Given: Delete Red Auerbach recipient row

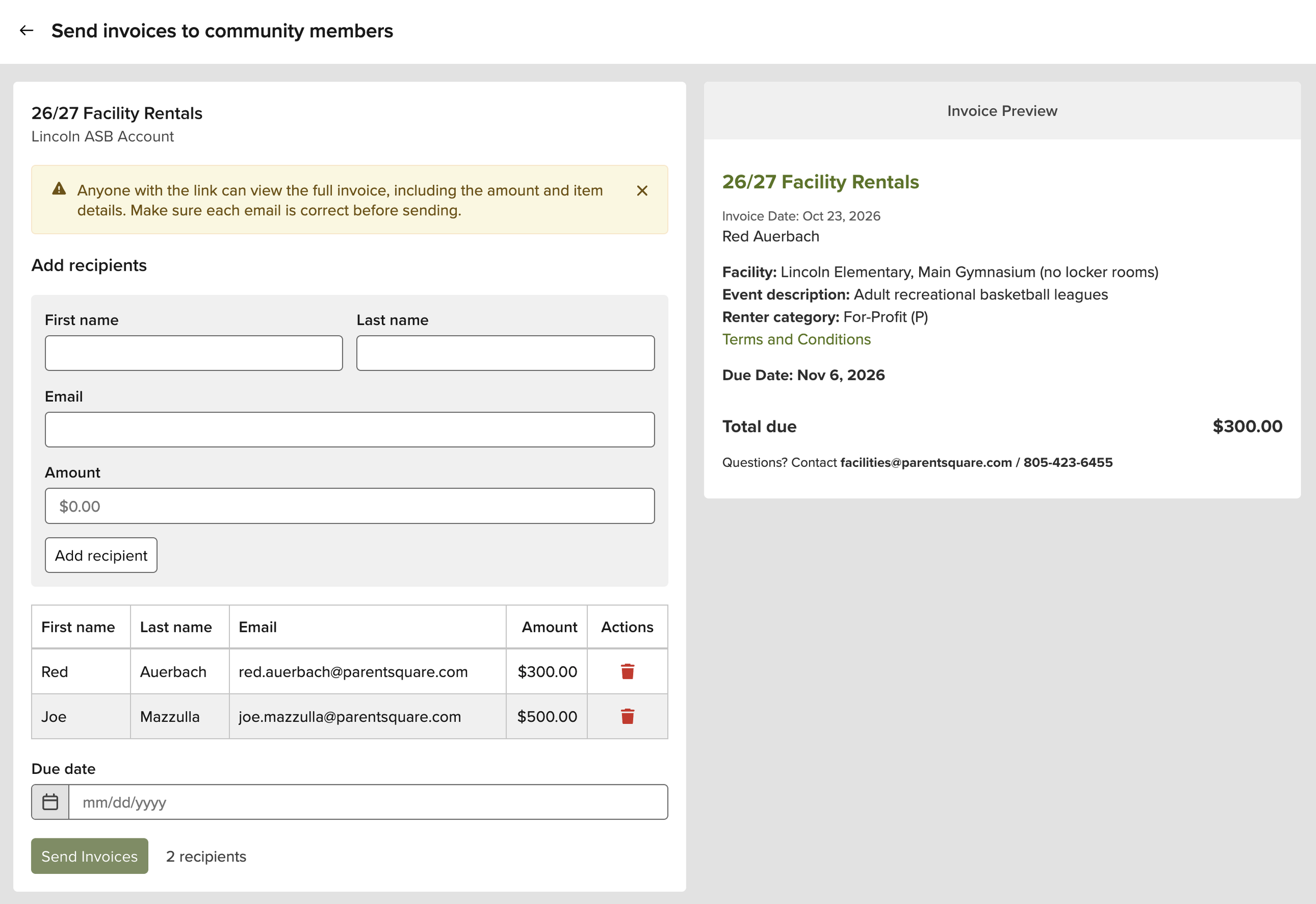Looking at the screenshot, I should (627, 672).
